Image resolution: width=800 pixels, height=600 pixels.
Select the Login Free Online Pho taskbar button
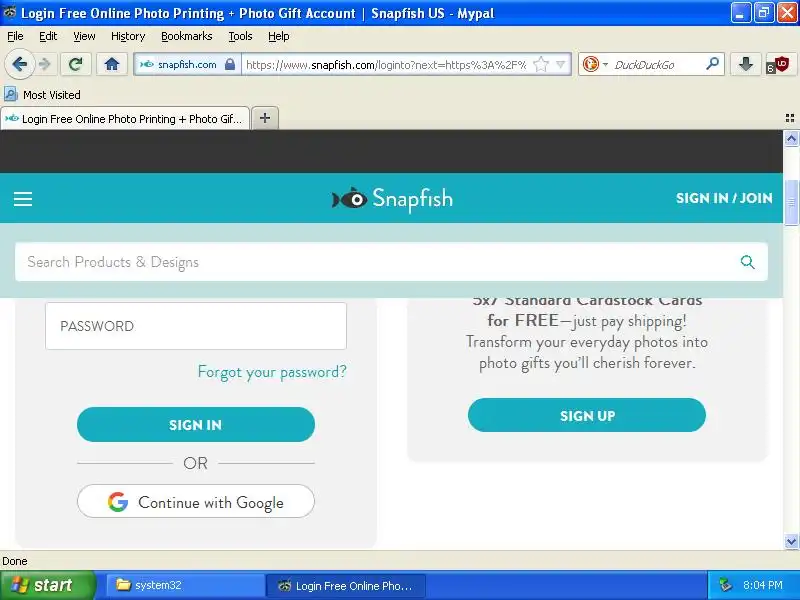345,585
